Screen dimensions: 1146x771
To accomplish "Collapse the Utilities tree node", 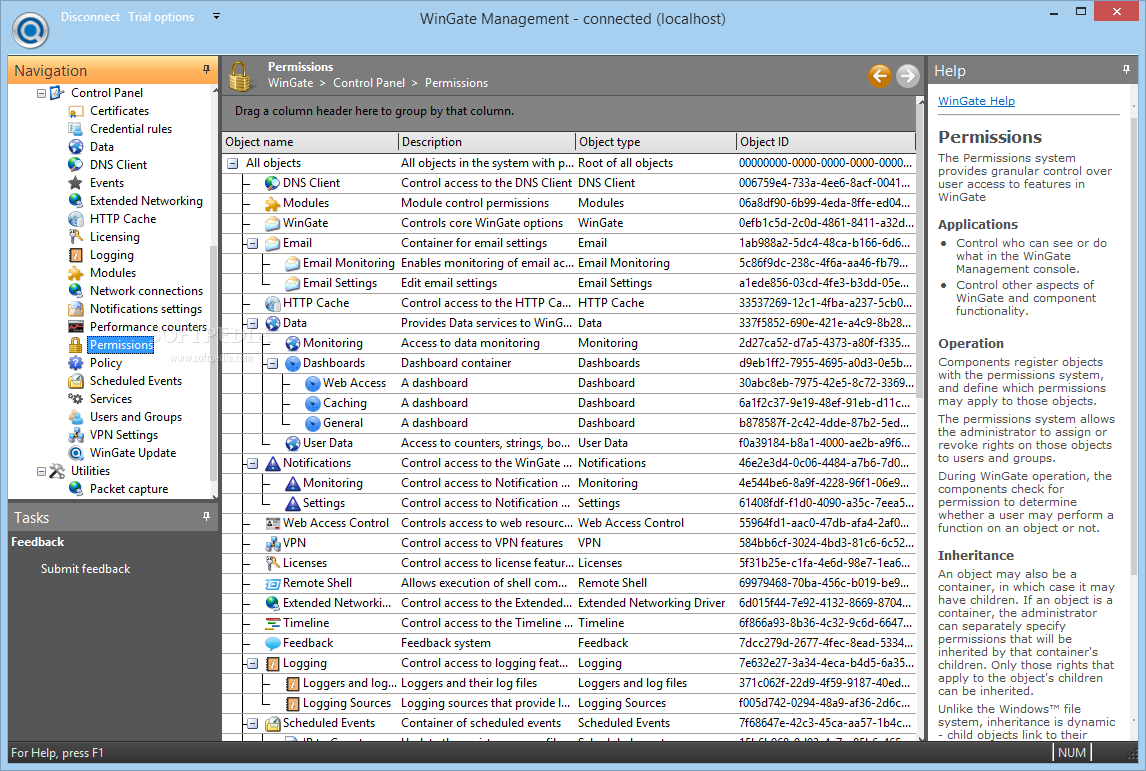I will pyautogui.click(x=42, y=472).
